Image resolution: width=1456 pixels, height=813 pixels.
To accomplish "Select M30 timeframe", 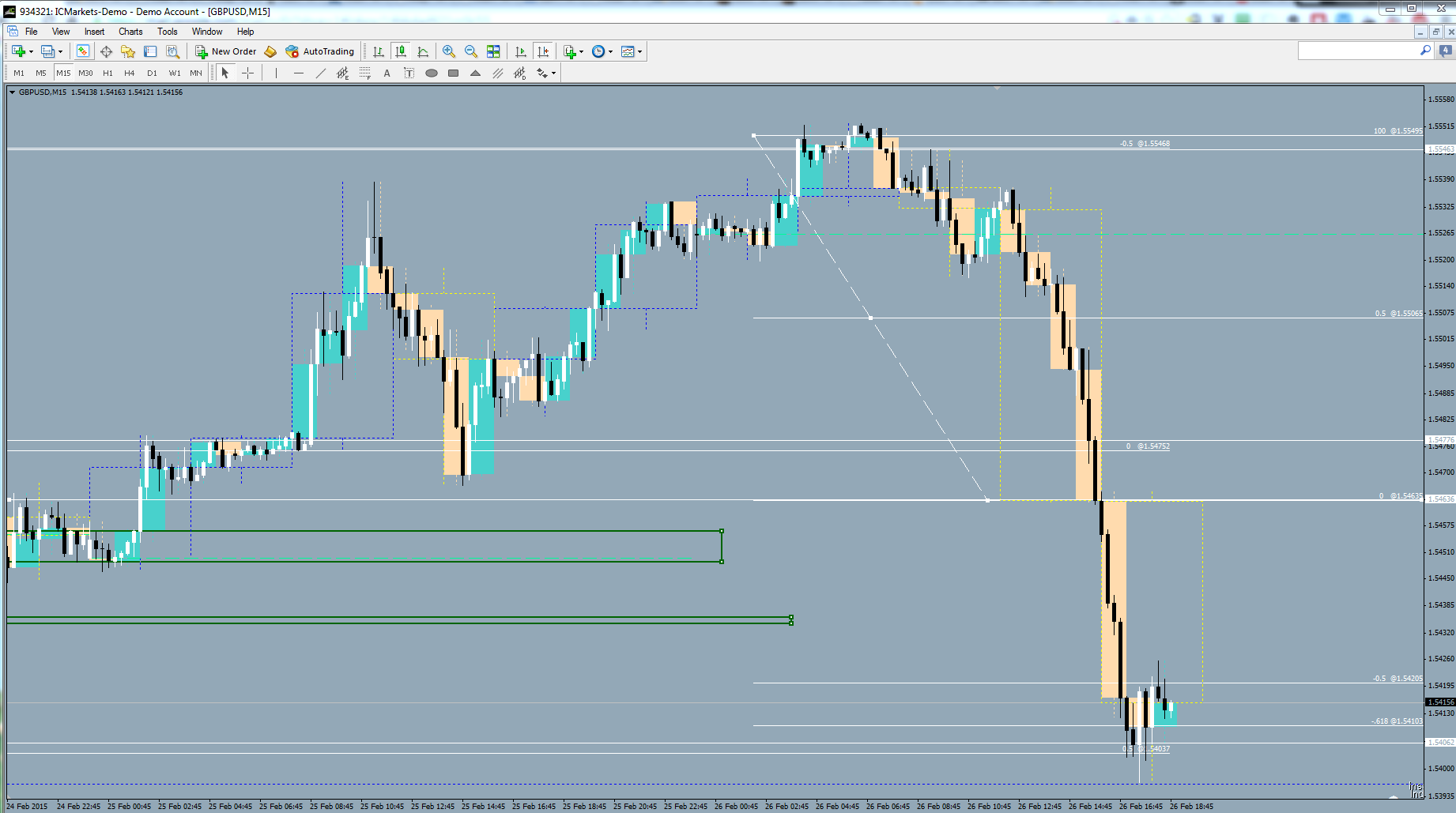I will (x=85, y=73).
